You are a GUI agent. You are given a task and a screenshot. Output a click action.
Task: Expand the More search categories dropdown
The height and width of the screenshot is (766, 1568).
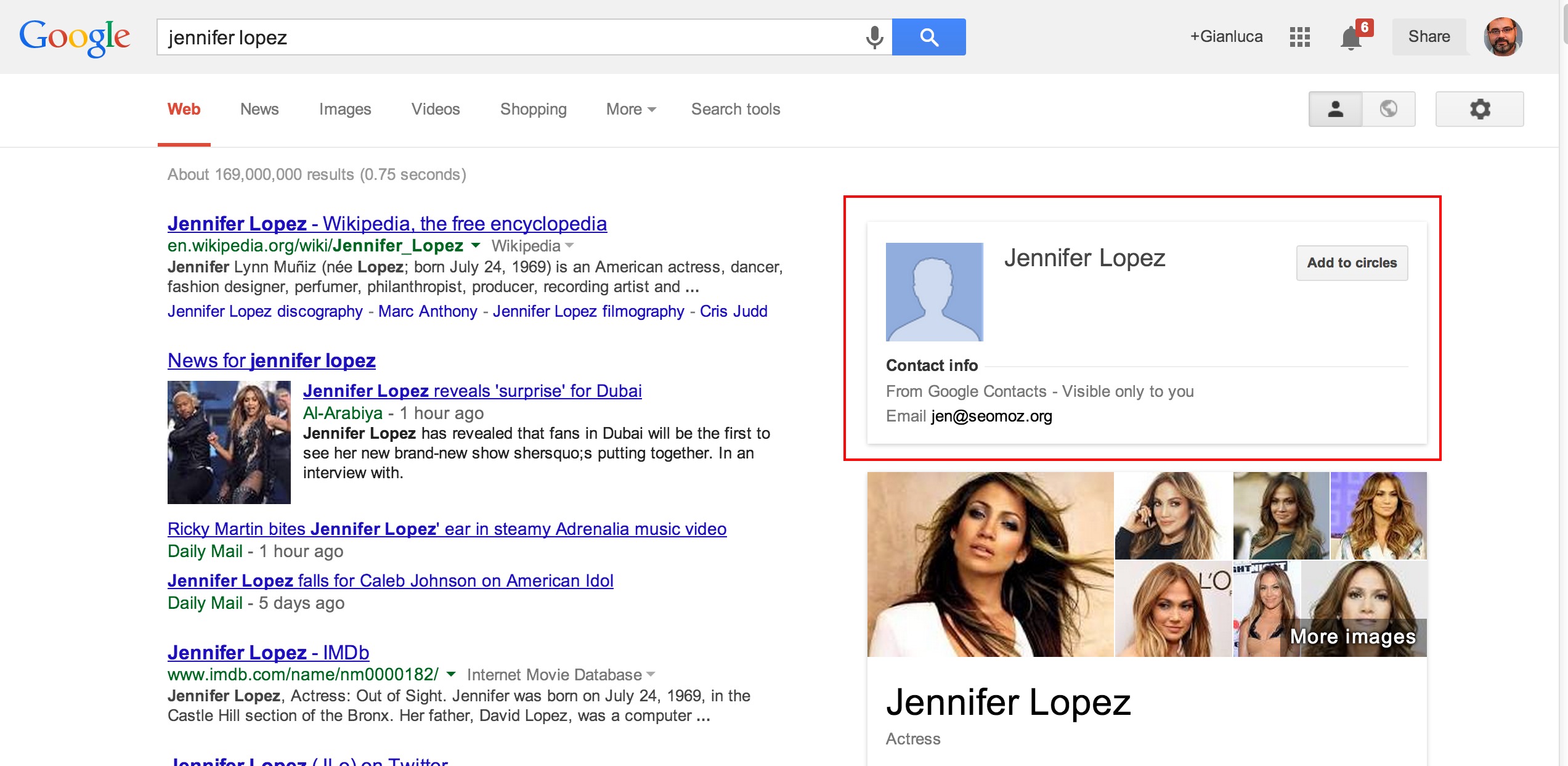pyautogui.click(x=631, y=109)
